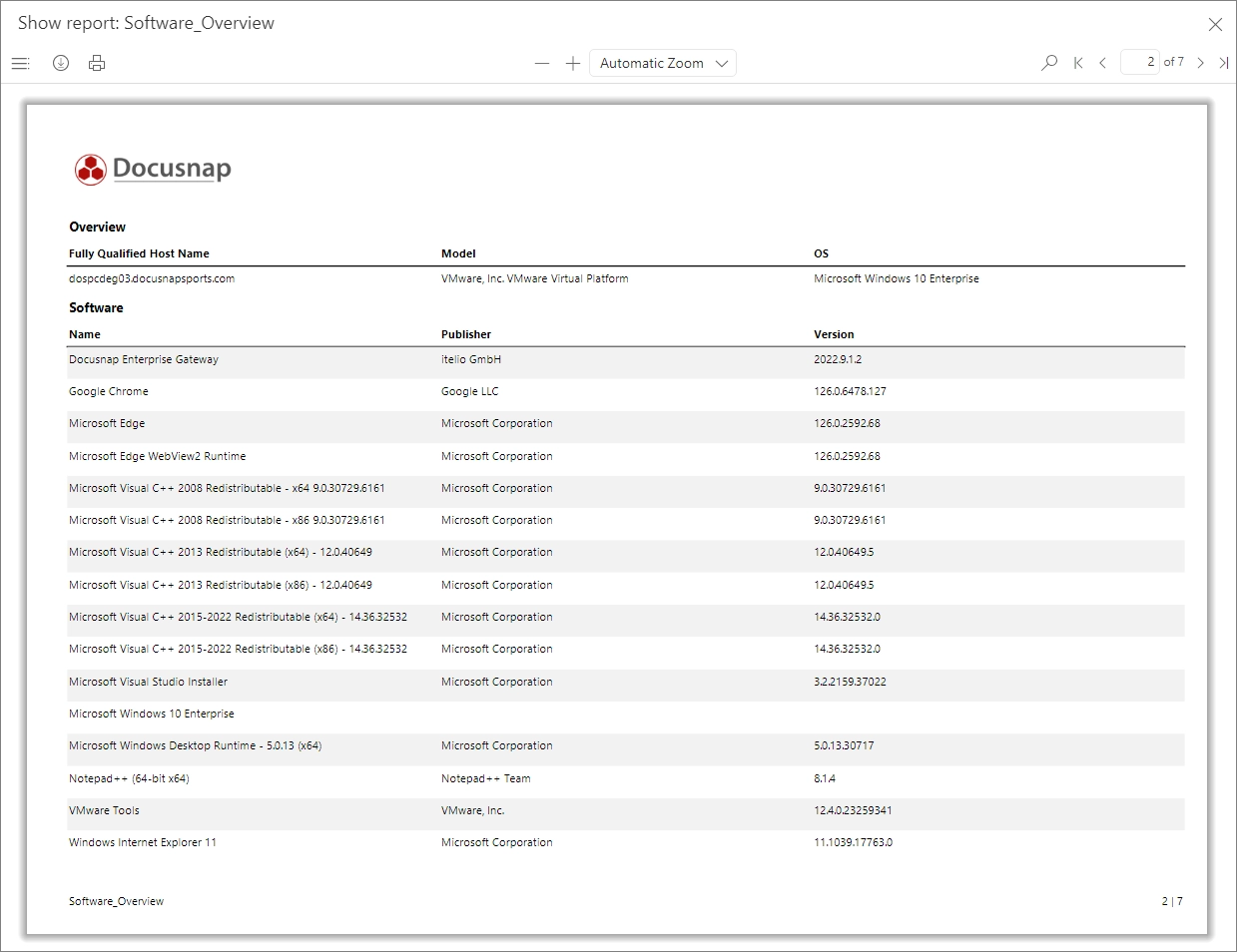Zoom out of the report page
The image size is (1237, 952).
(x=541, y=62)
